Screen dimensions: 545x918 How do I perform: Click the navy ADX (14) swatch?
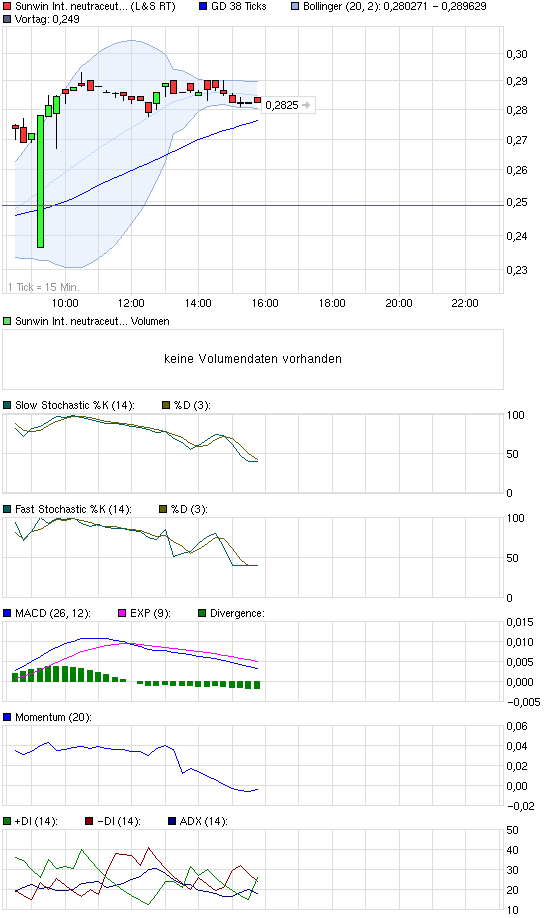172,821
